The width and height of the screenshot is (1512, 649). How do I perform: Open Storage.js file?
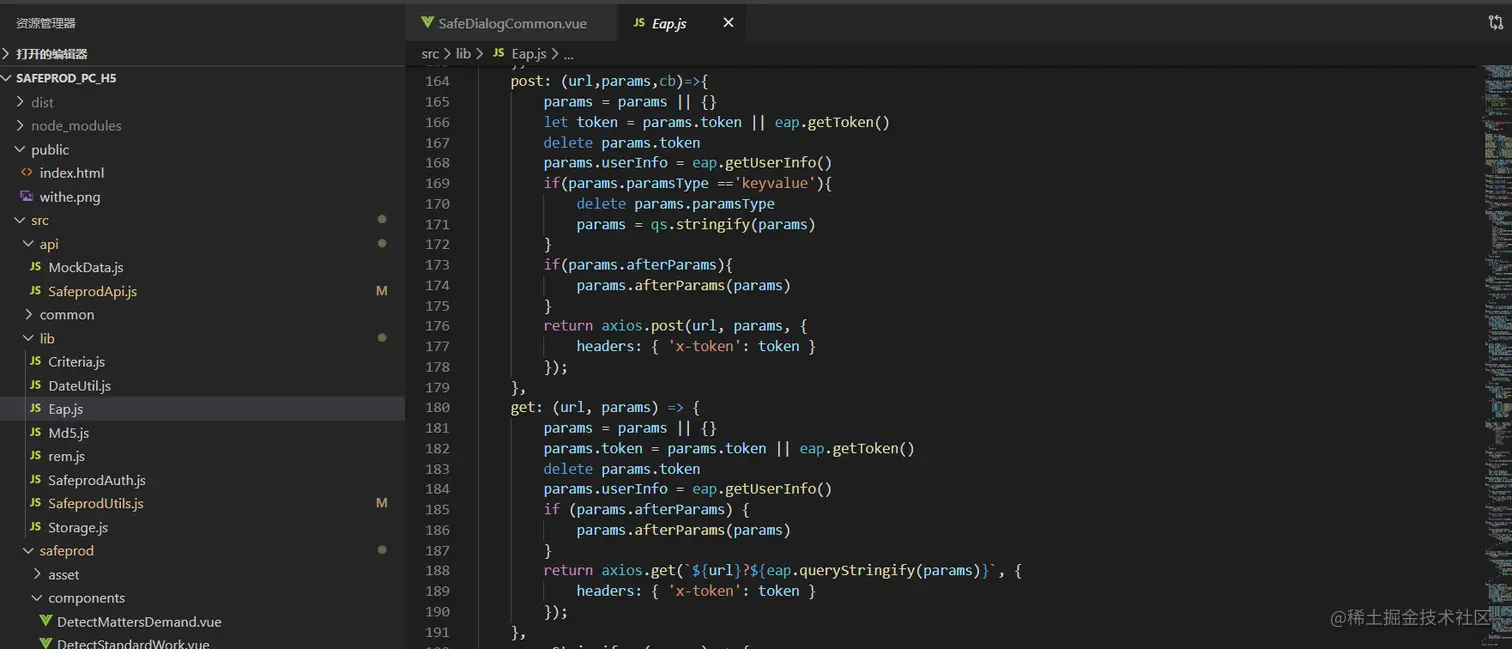click(x=202, y=527)
